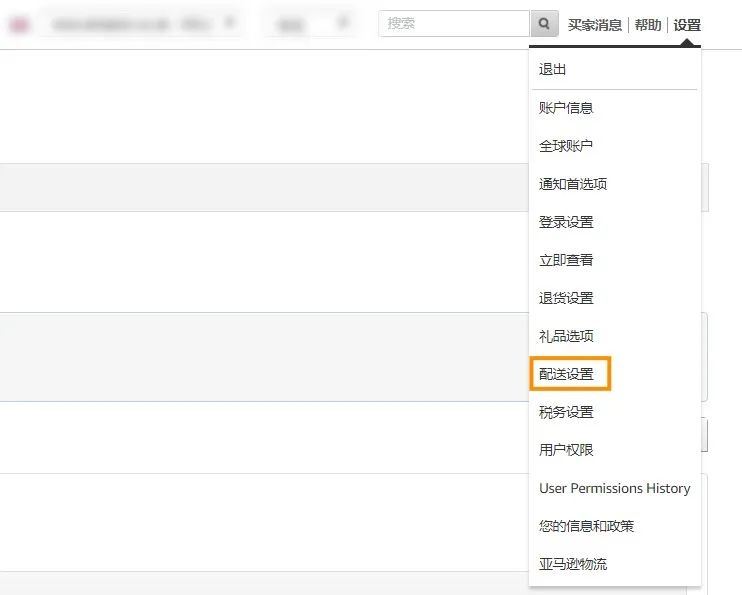
Task: Open 买家消息 buyer messages
Action: [594, 25]
